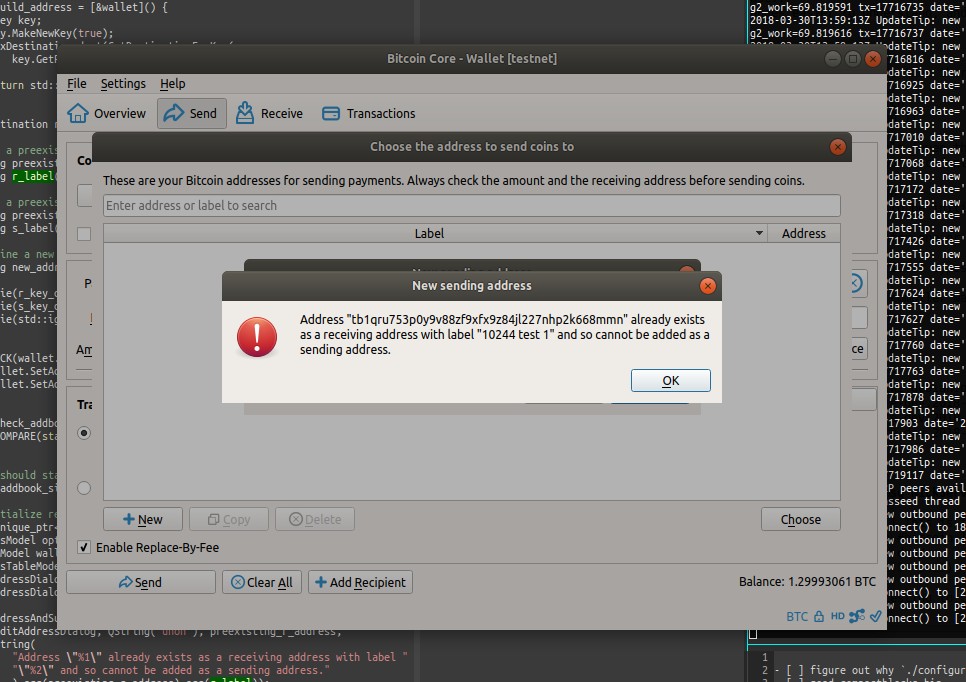Click the Choose button
The image size is (966, 682).
coord(800,519)
